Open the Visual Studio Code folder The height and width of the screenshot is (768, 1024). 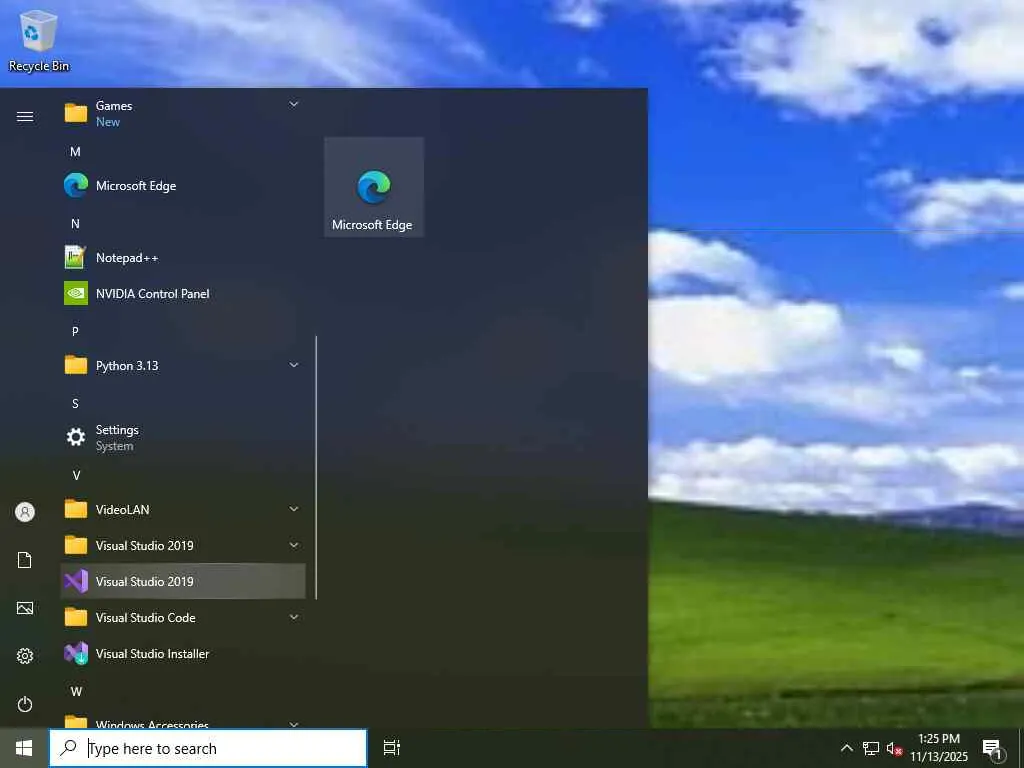pyautogui.click(x=182, y=616)
